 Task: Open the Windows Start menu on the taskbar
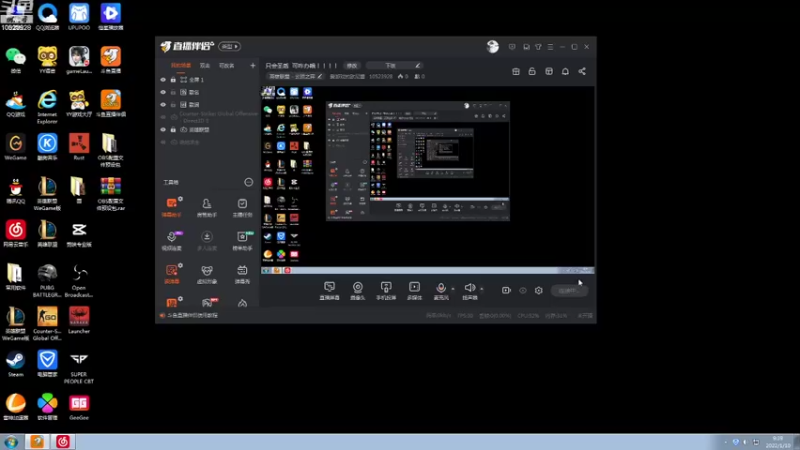tap(11, 442)
